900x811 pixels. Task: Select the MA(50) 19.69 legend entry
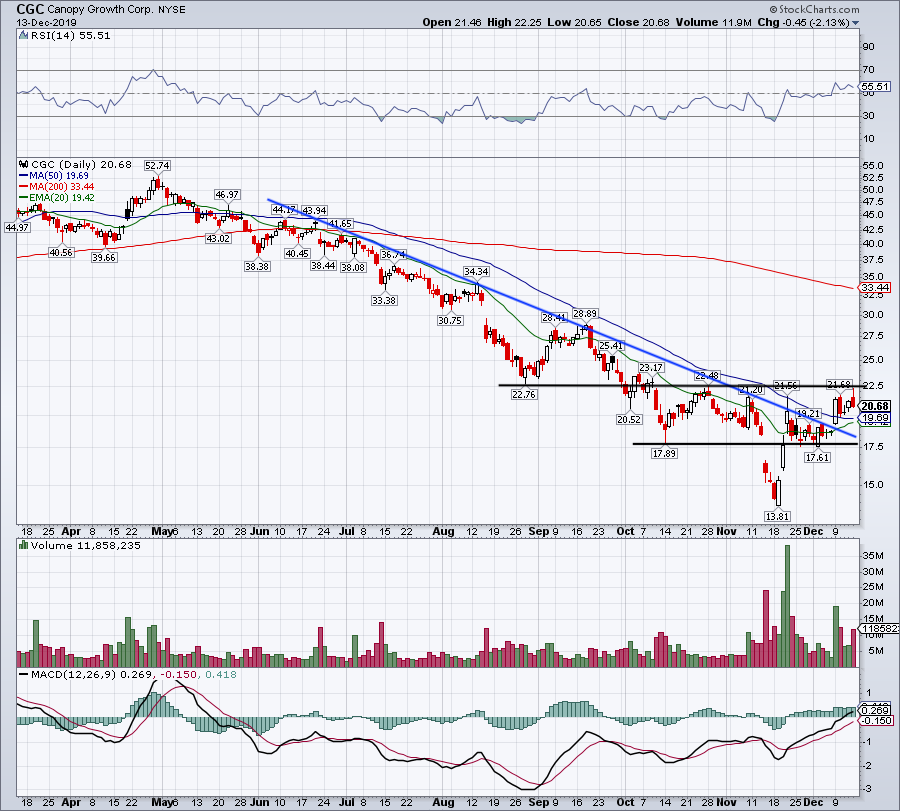tap(54, 176)
